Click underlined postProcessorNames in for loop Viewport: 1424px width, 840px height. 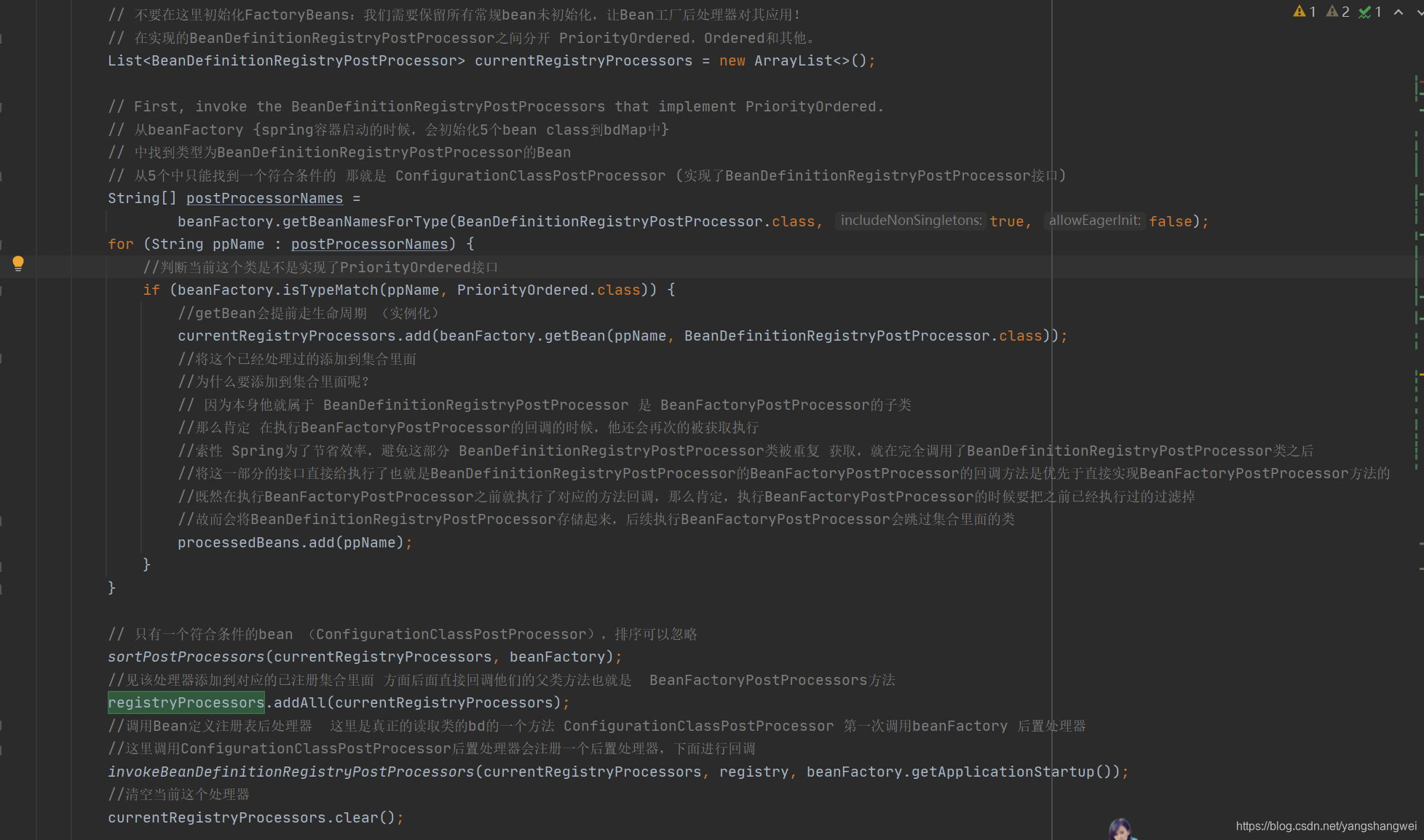pos(370,244)
